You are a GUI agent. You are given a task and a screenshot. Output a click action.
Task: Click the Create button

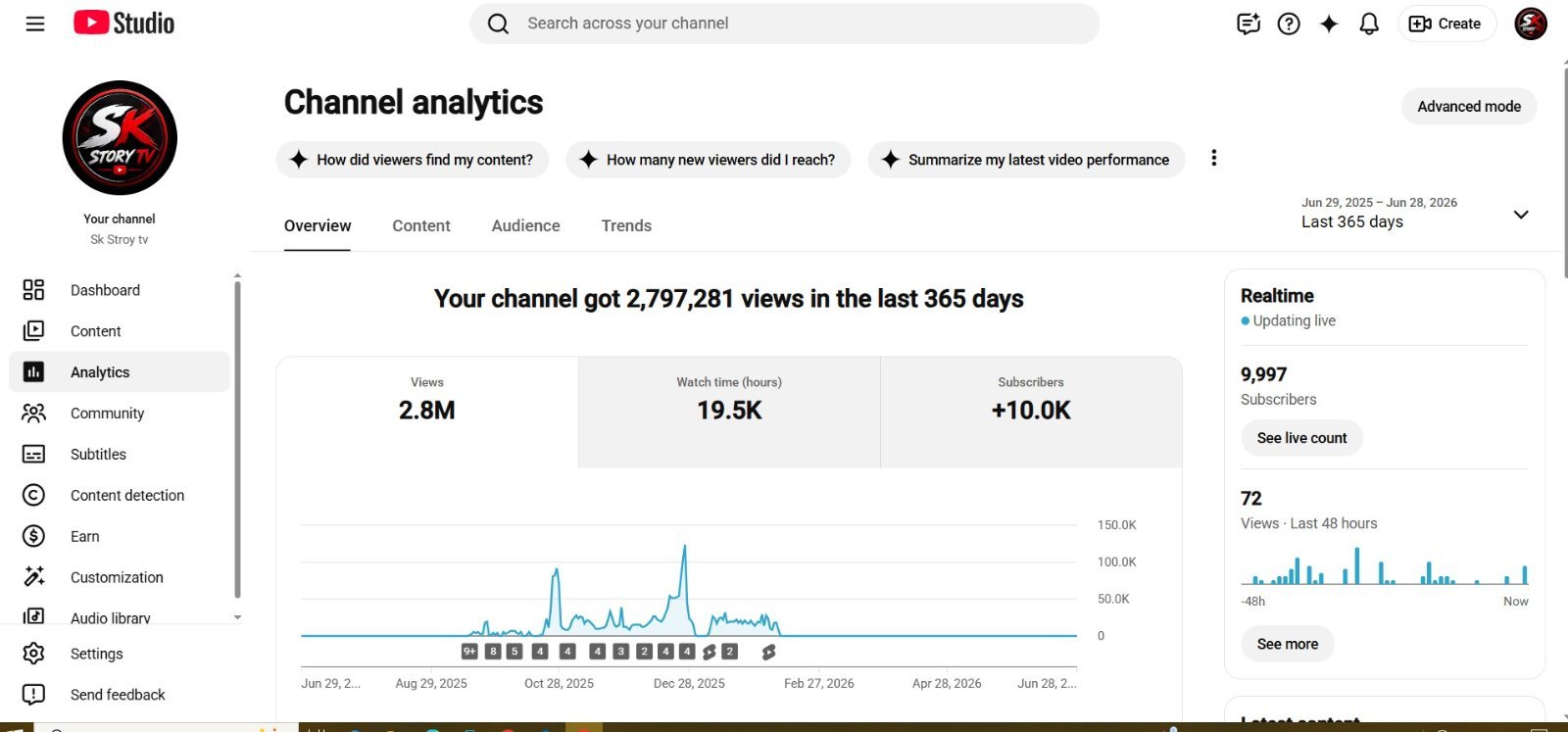[1446, 24]
